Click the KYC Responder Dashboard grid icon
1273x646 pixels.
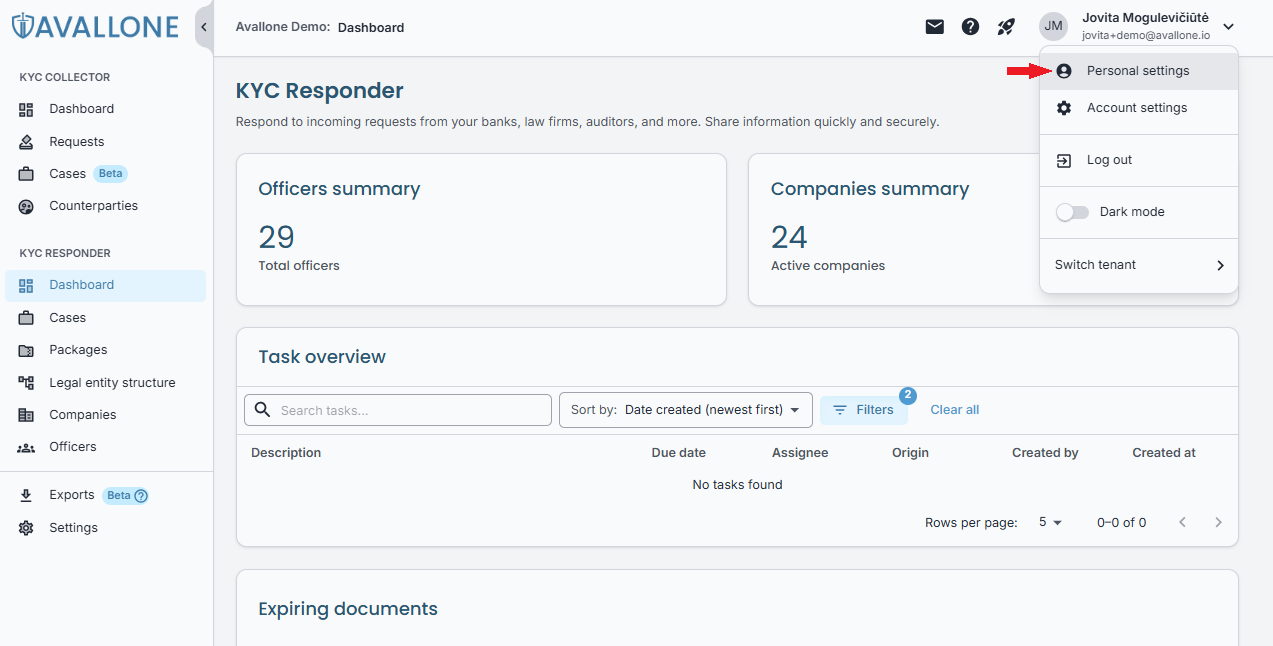(x=27, y=285)
